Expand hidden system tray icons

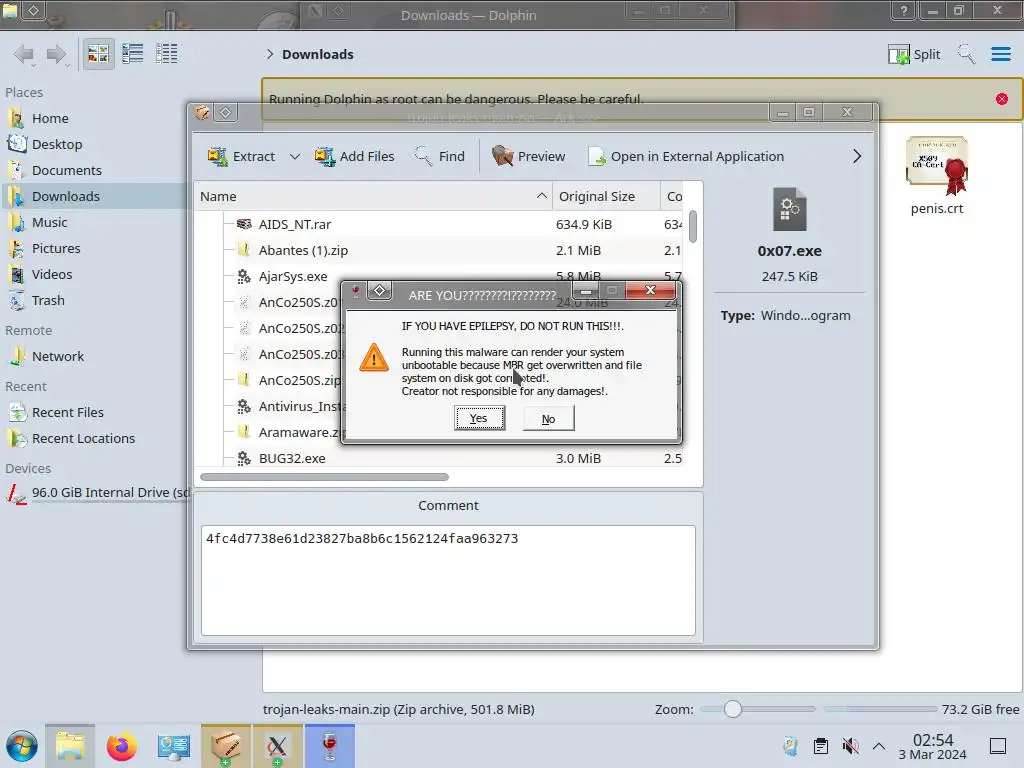879,746
